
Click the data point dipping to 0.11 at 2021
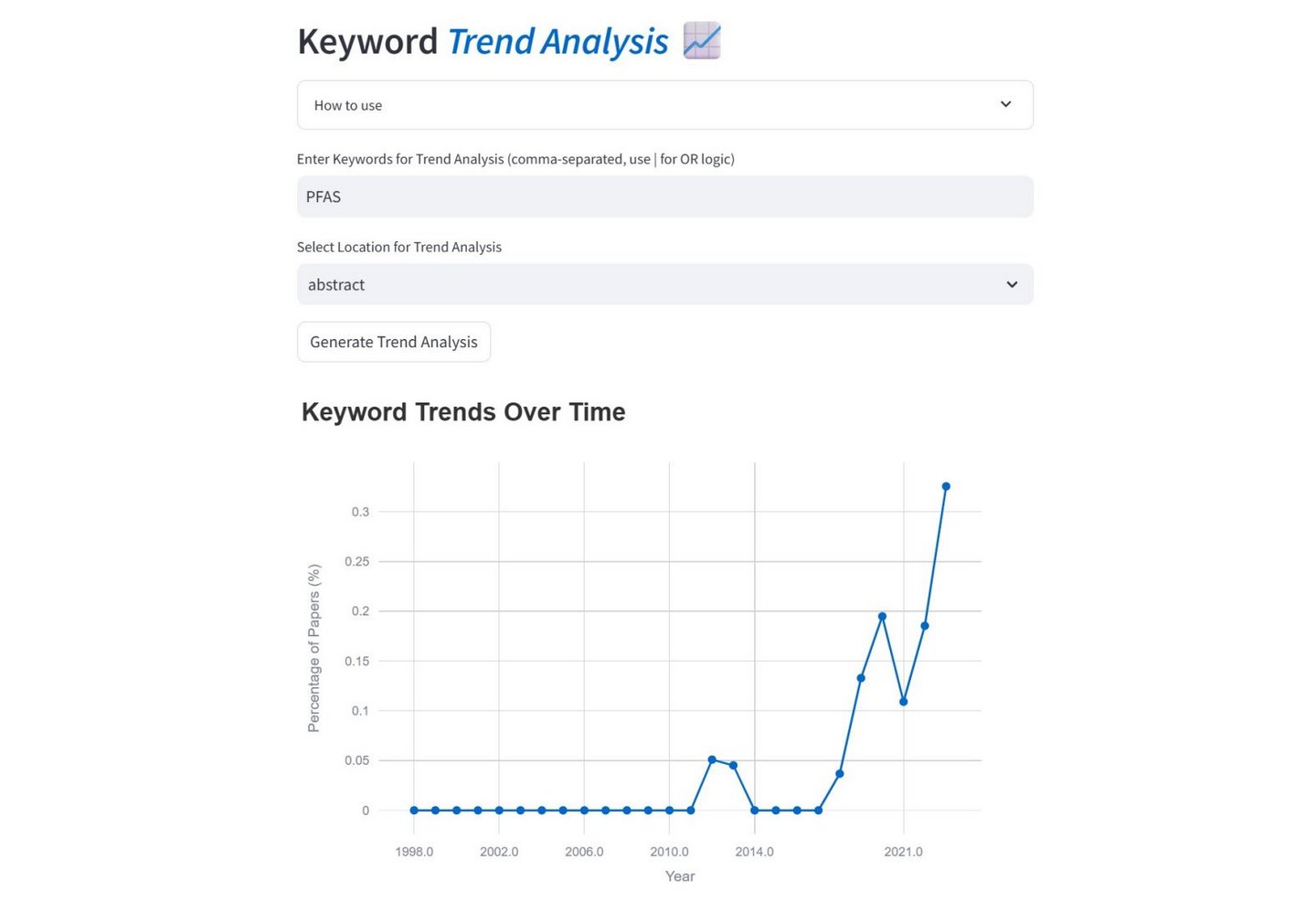click(x=903, y=701)
